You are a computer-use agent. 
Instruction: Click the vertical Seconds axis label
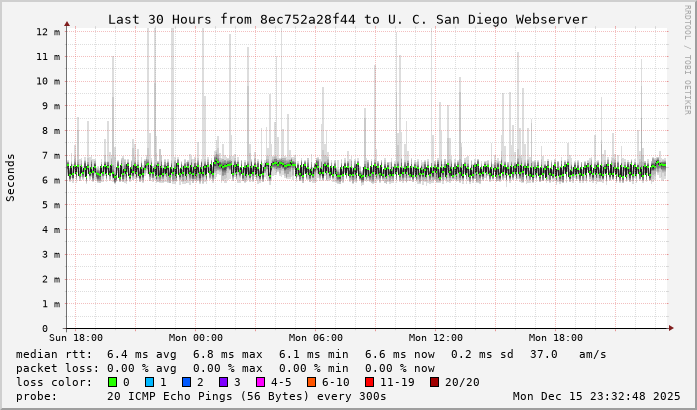coord(11,178)
